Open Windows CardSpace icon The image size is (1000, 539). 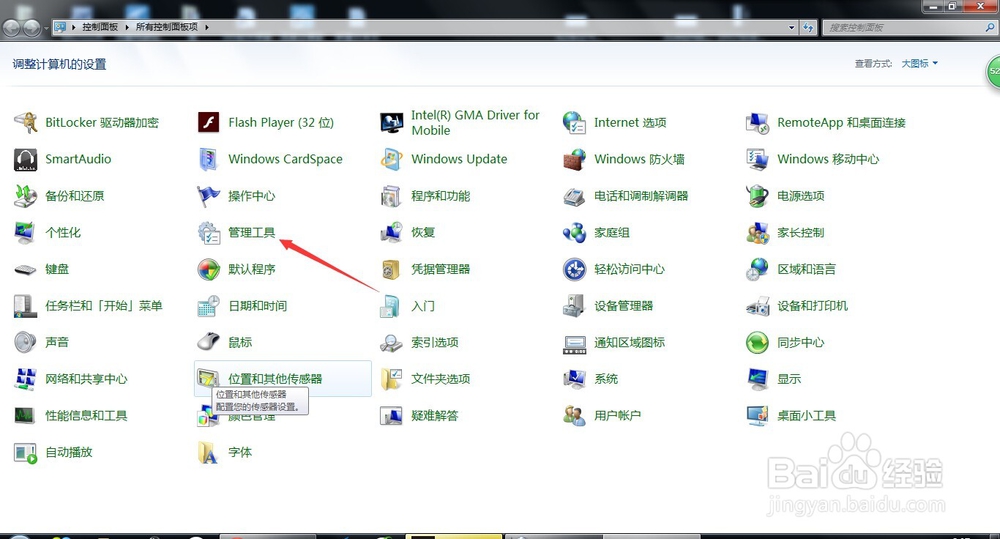[209, 159]
